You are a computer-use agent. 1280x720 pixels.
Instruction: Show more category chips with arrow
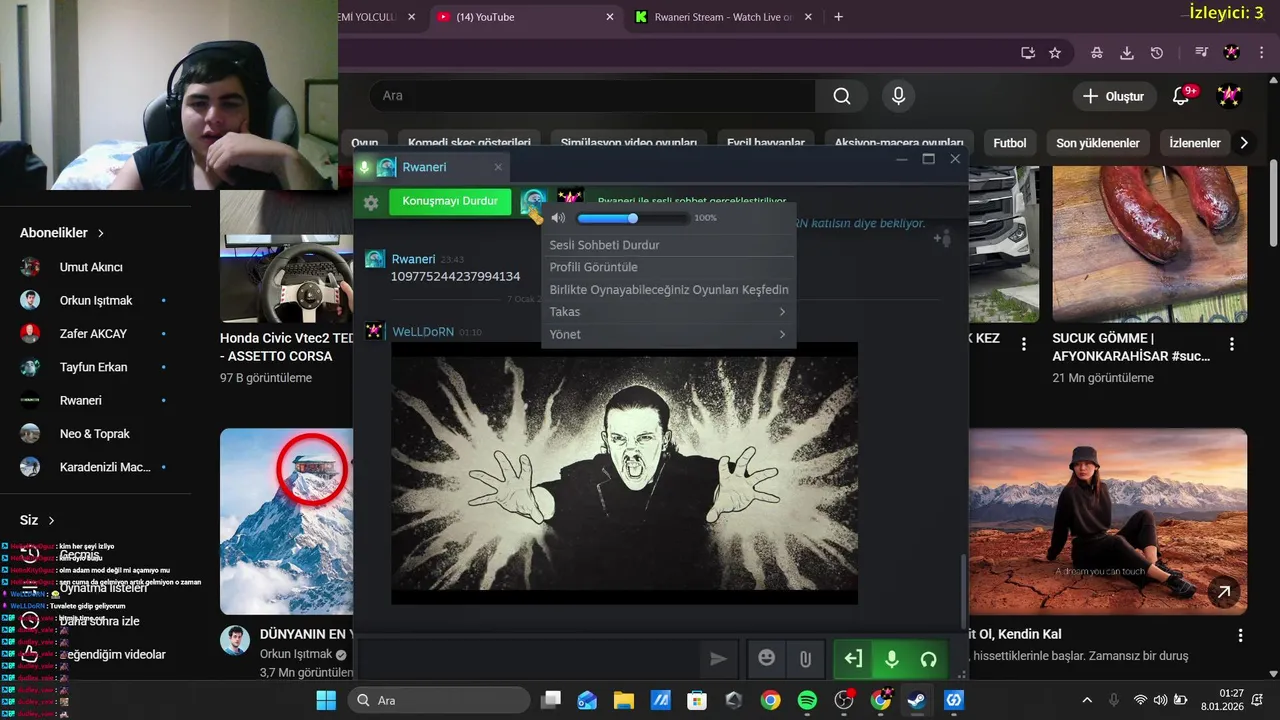1244,143
